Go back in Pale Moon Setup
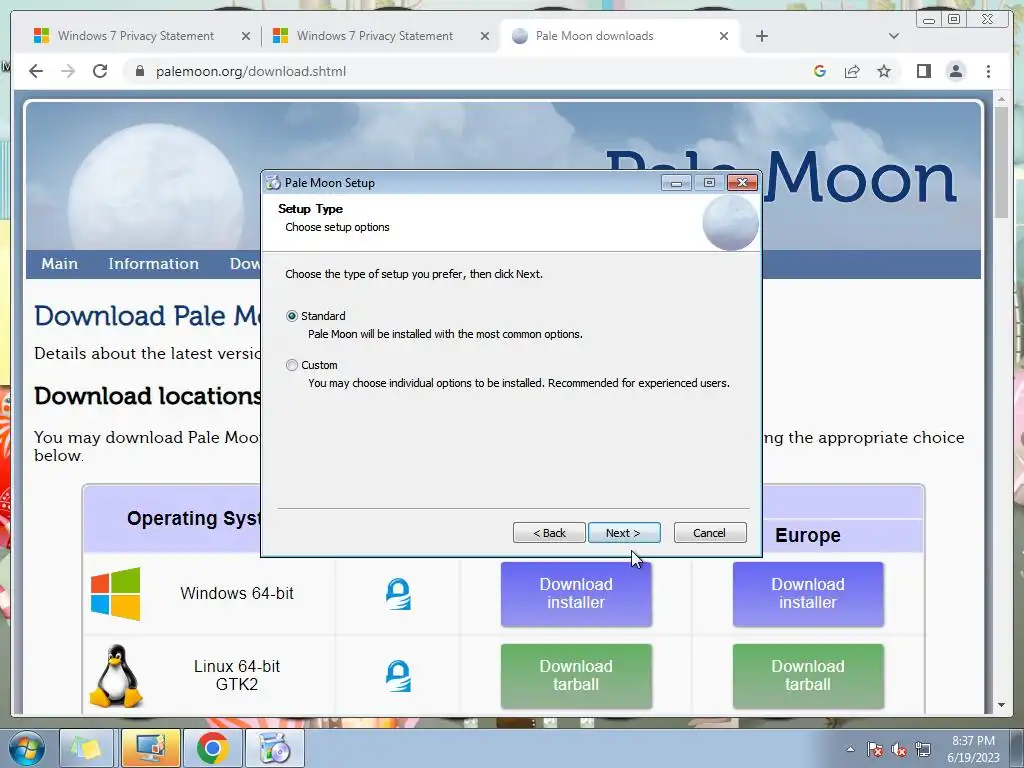 click(x=549, y=533)
